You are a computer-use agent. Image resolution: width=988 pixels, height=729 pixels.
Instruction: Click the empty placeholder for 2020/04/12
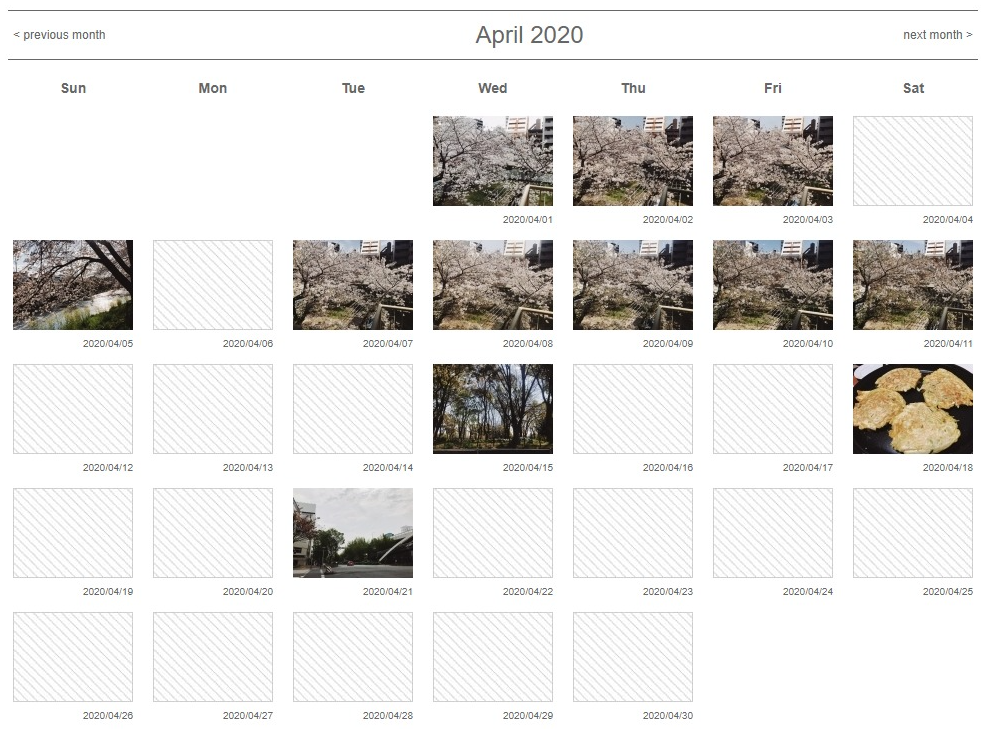pyautogui.click(x=72, y=409)
